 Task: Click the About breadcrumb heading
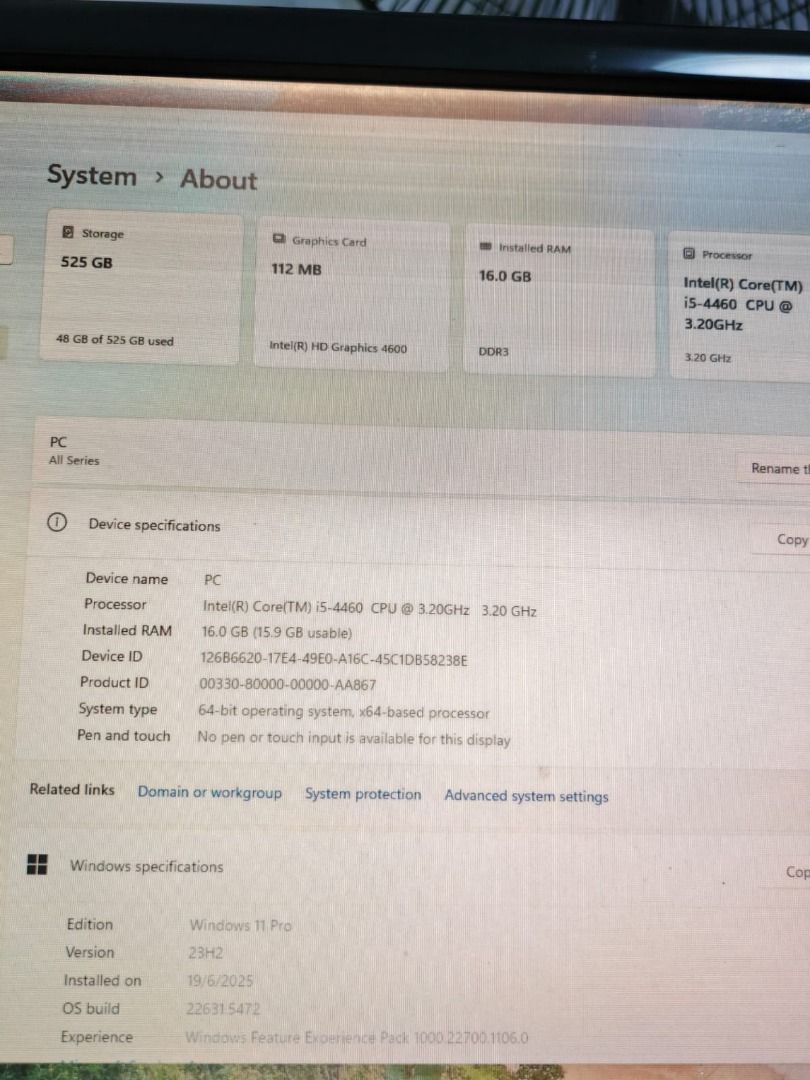tap(218, 180)
